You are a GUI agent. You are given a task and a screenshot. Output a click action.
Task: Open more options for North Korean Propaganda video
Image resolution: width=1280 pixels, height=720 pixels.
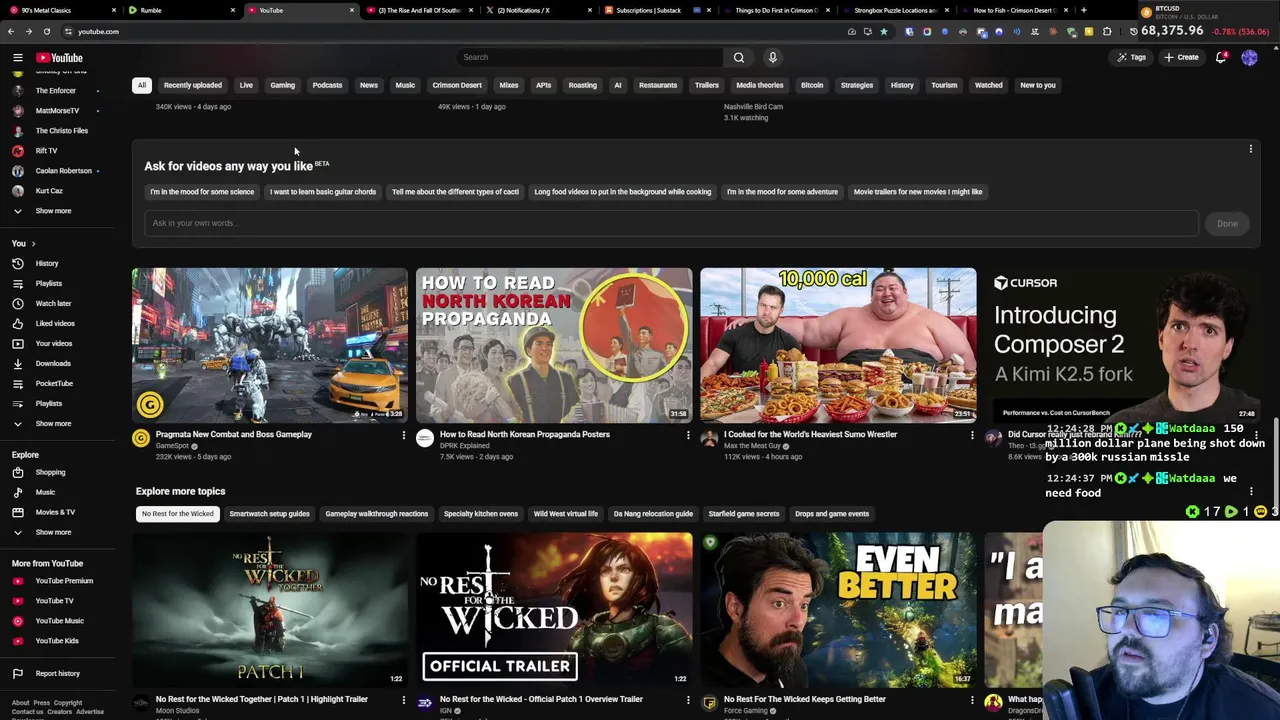pos(688,435)
